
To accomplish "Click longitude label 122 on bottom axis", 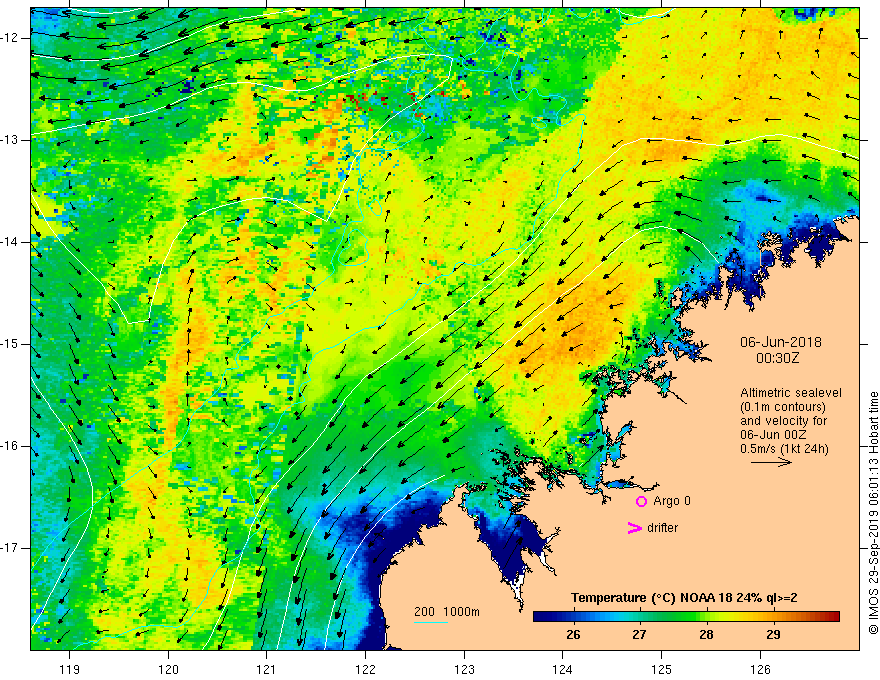I will [x=365, y=669].
